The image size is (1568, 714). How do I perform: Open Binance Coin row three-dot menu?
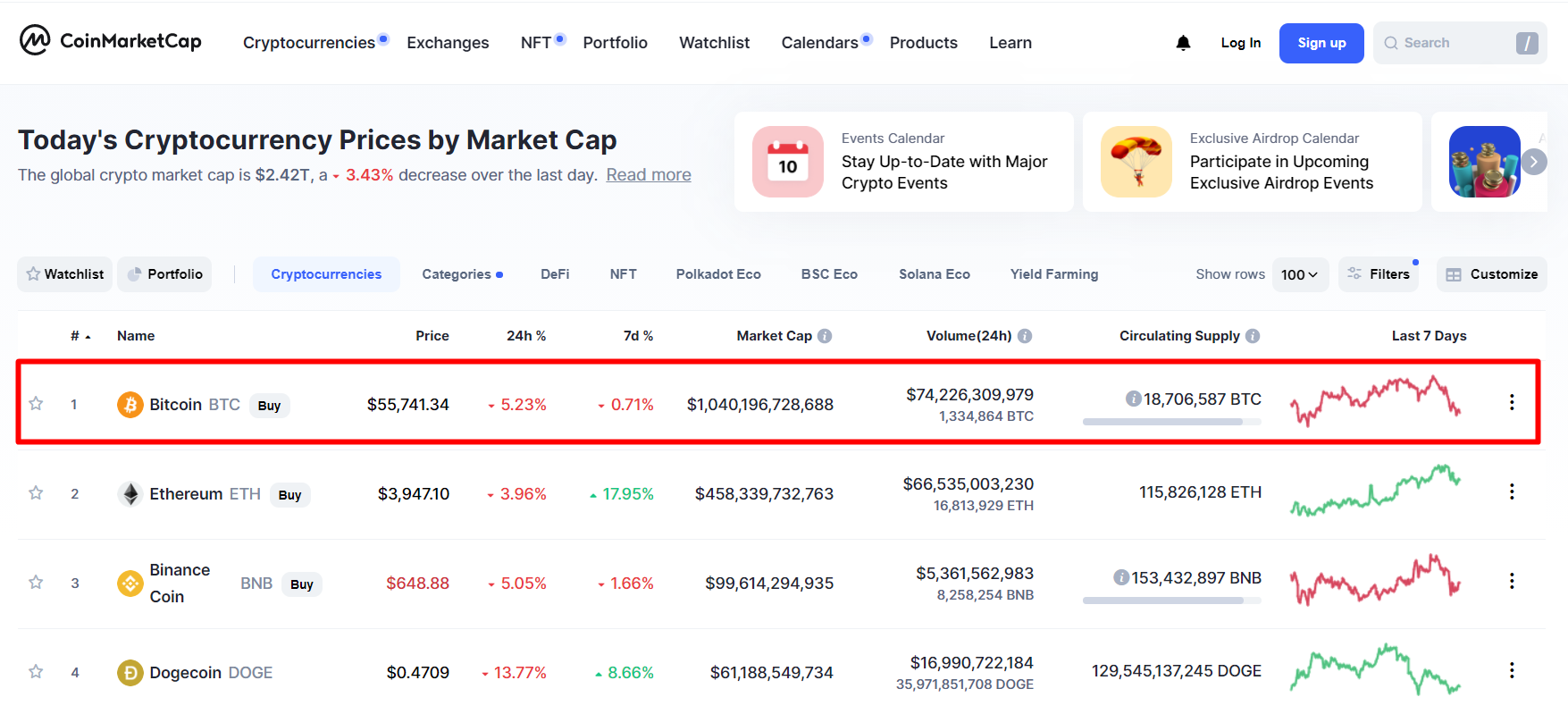pyautogui.click(x=1512, y=581)
